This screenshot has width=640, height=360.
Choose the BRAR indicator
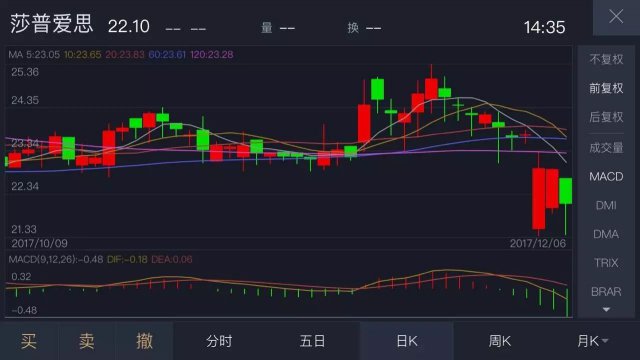[606, 292]
